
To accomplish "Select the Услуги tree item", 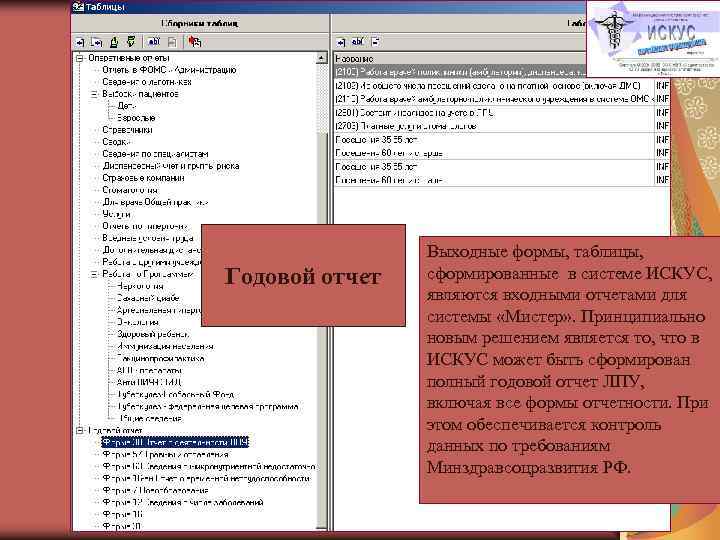I will click(x=116, y=214).
